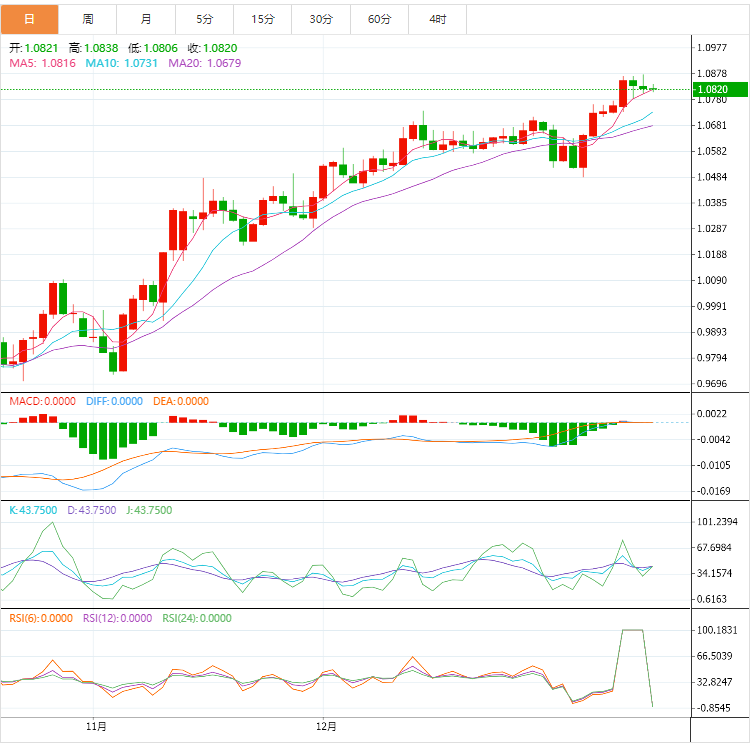Click the K:43.7500 label in KDJ panel
Viewport: 755px width, 746px height.
(x=33, y=510)
